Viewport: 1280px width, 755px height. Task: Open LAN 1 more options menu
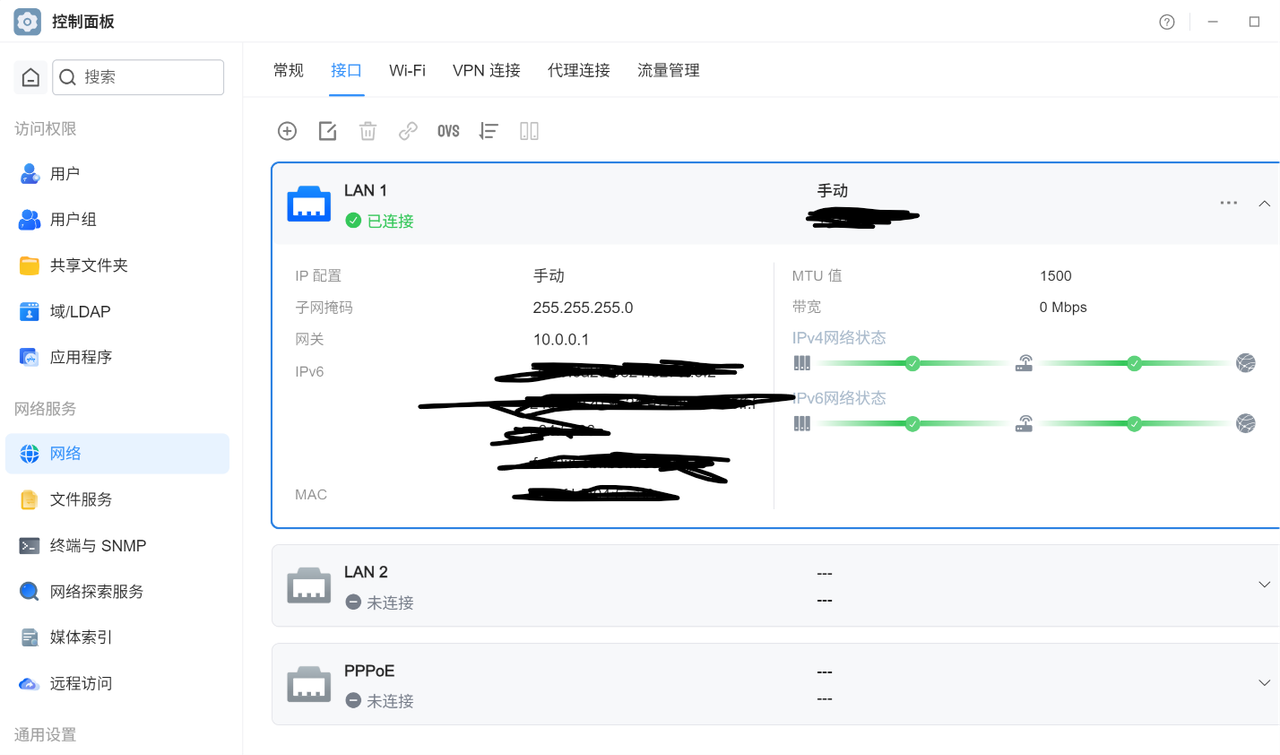click(1229, 203)
